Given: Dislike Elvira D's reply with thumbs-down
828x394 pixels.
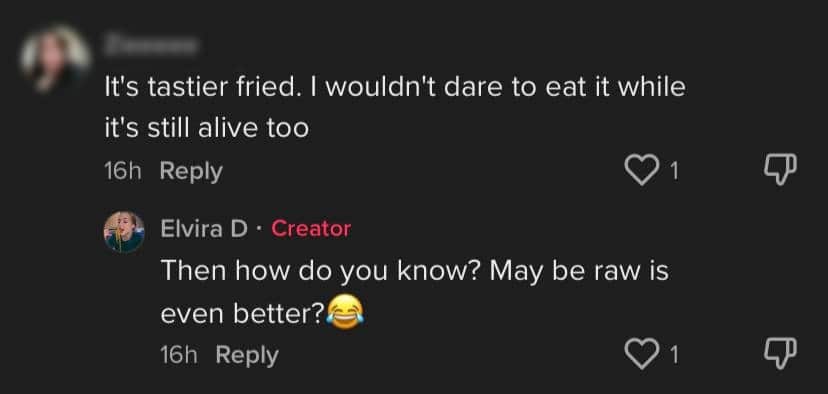Looking at the screenshot, I should coord(780,354).
